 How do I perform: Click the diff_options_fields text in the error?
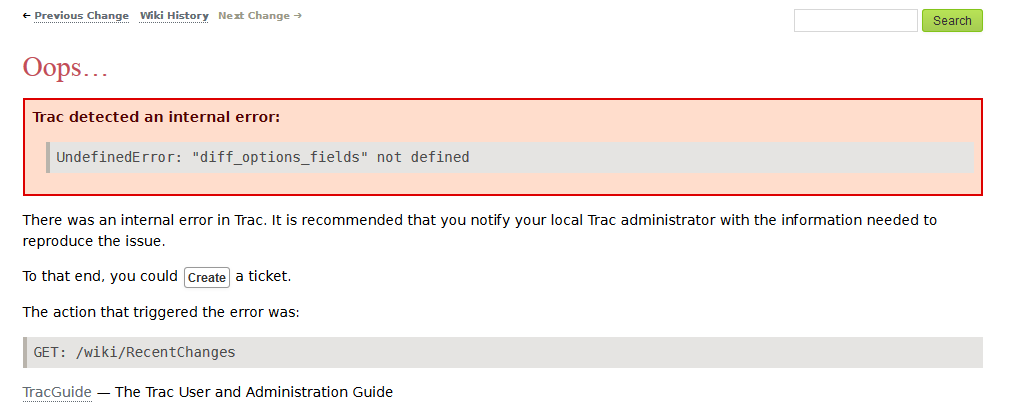pos(276,157)
